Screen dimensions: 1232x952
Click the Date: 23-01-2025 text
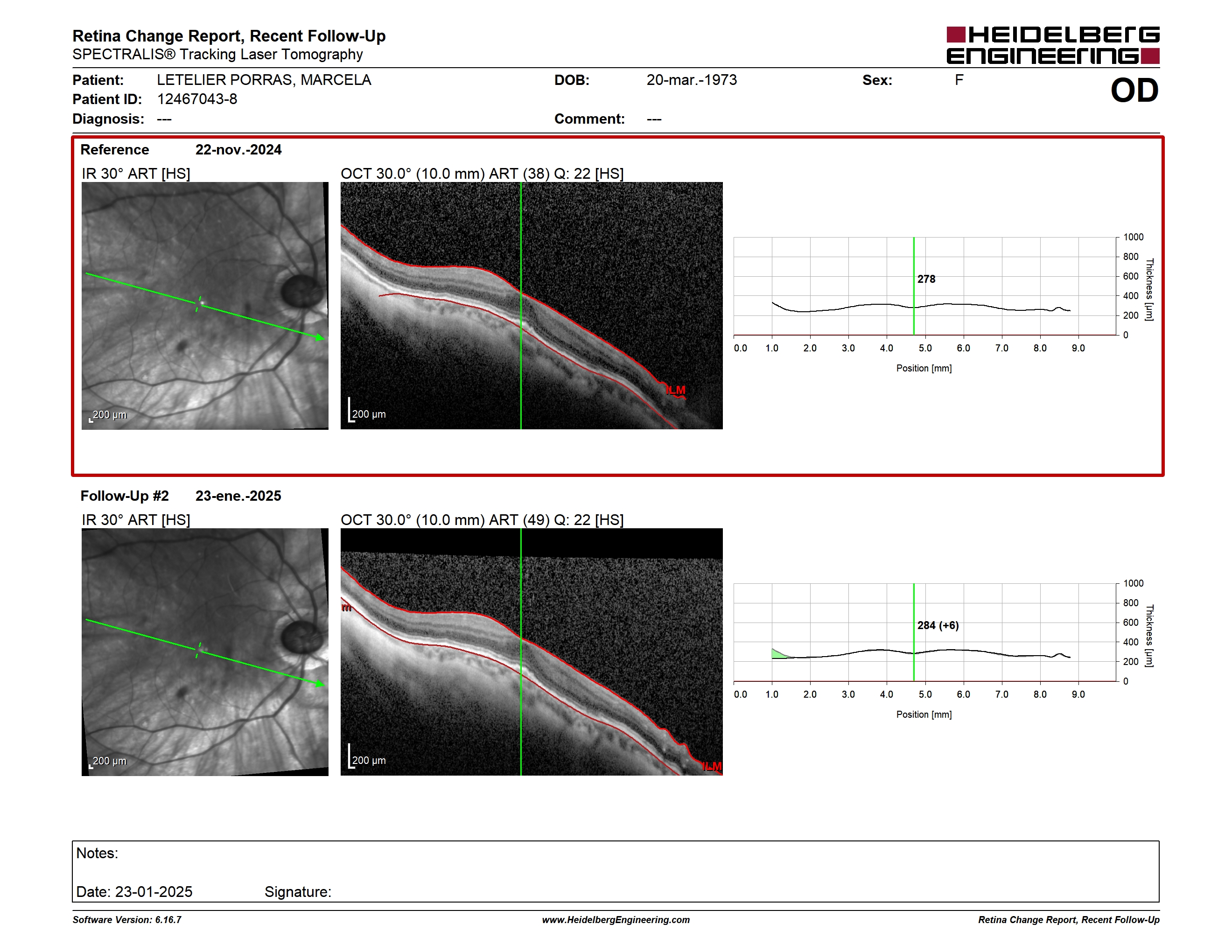coord(134,892)
